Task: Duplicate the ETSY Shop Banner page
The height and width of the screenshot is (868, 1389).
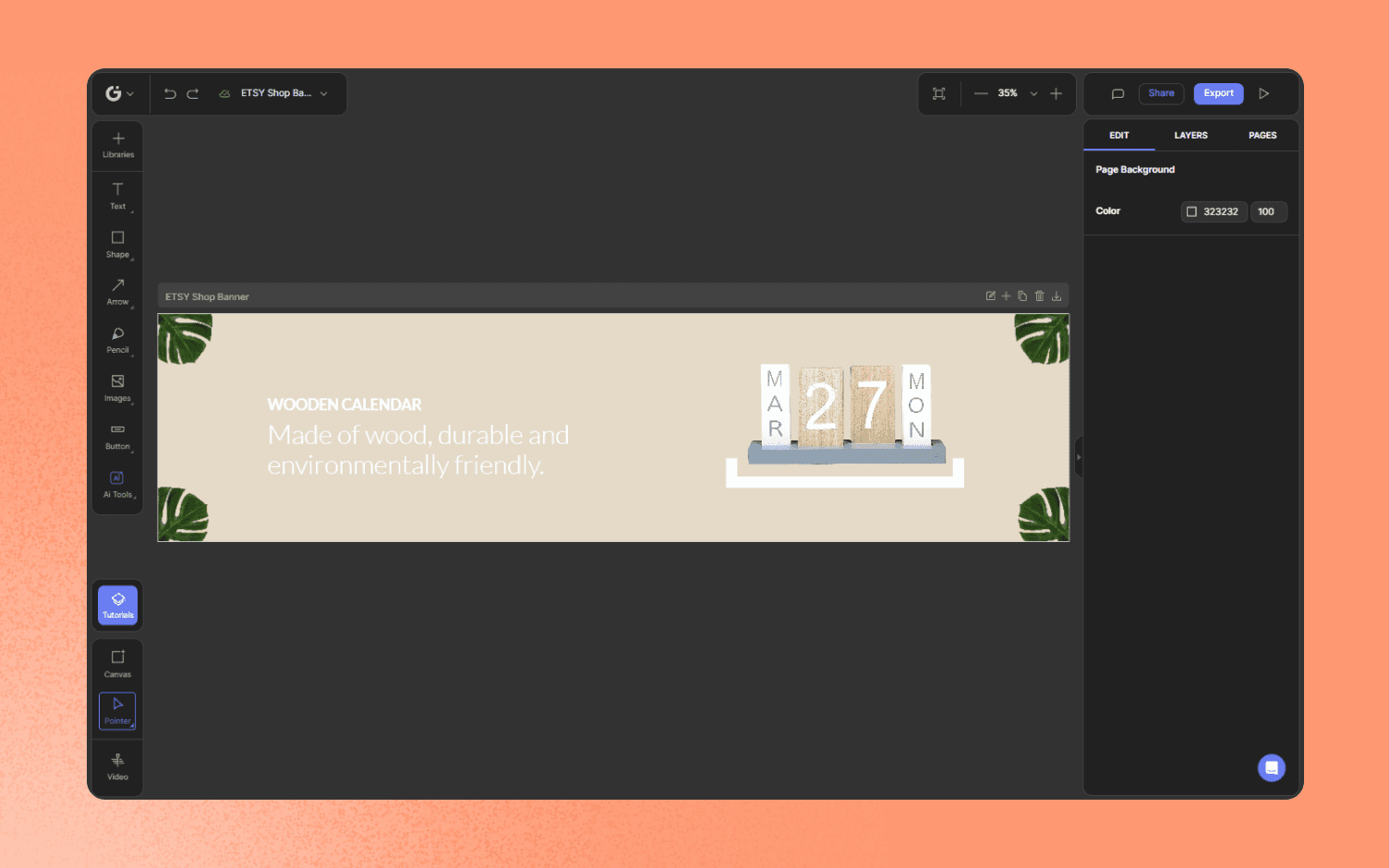Action: 1022,296
